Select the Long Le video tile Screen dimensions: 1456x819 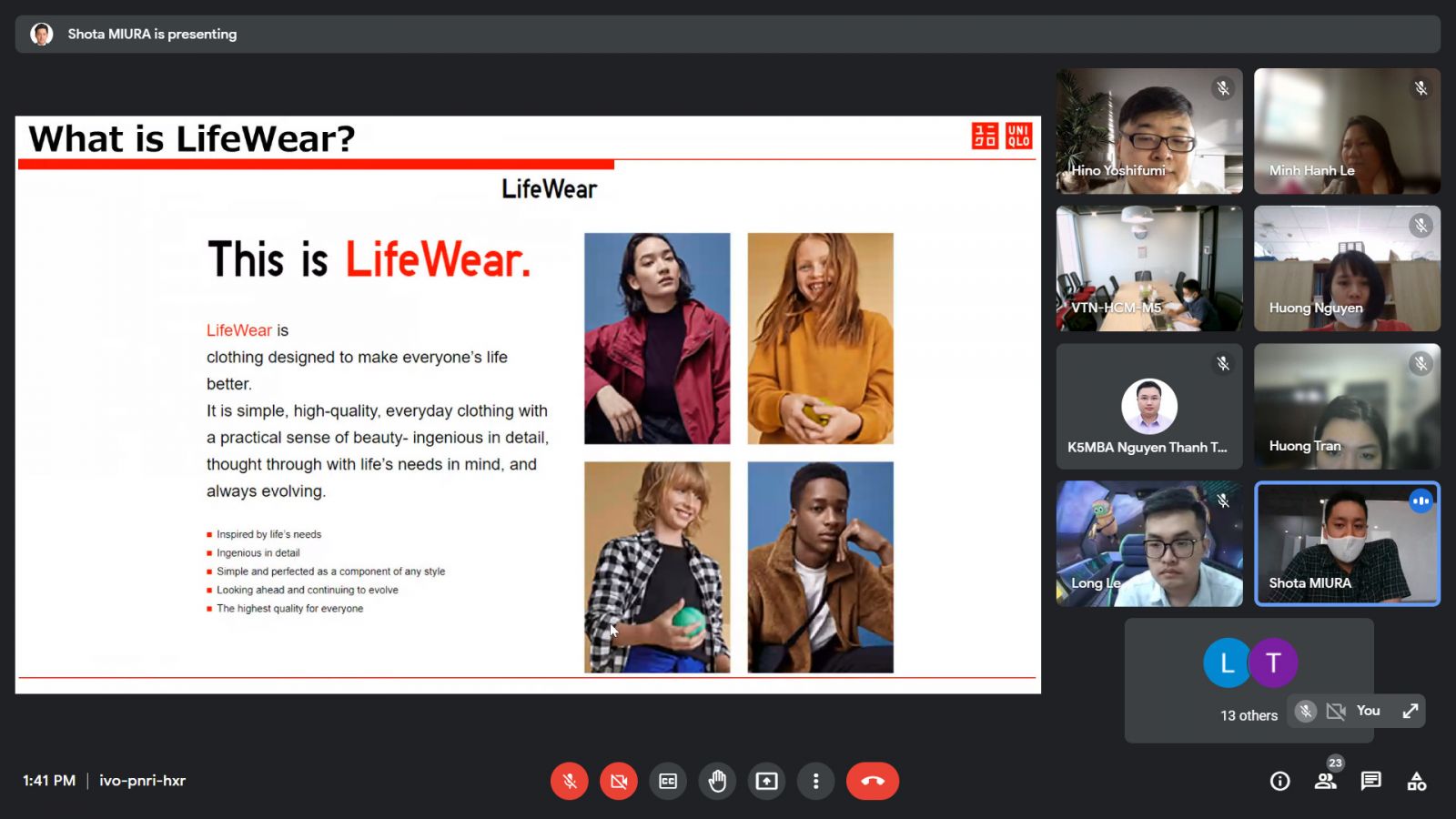(x=1149, y=543)
